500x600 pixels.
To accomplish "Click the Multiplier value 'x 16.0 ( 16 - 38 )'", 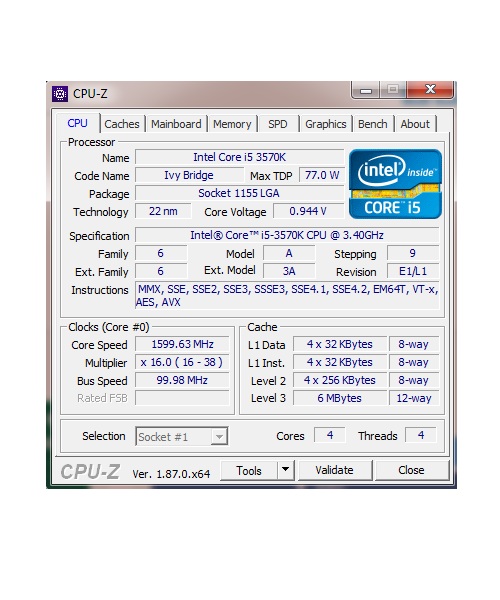I will (x=182, y=362).
